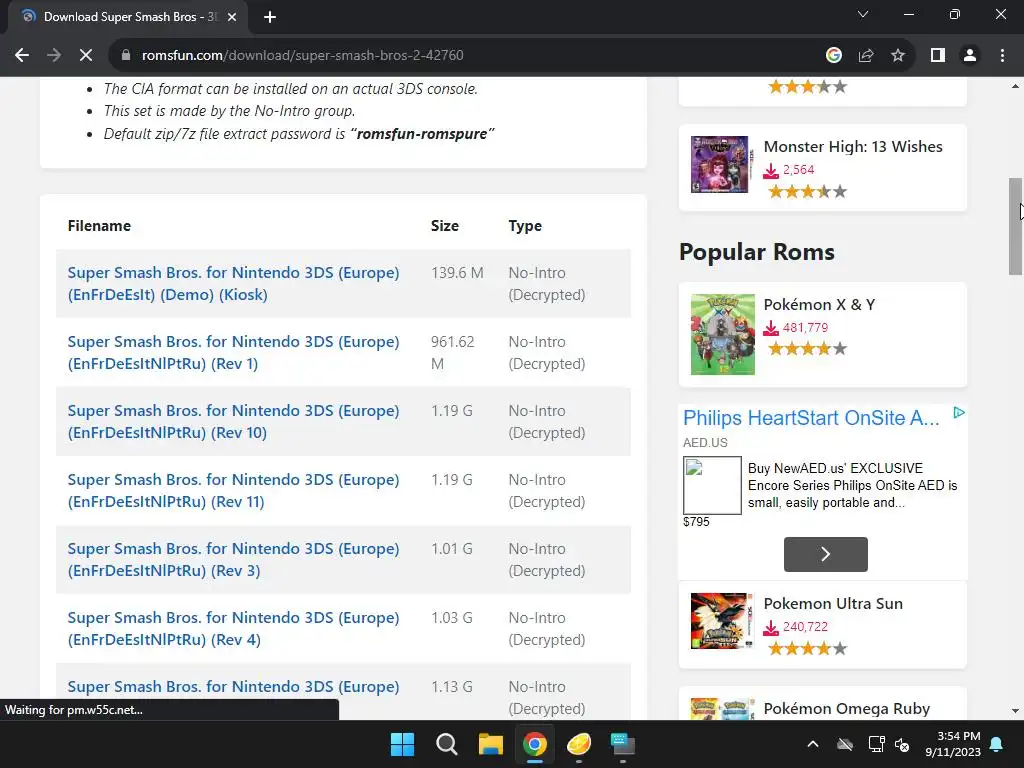
Task: Click the Pokémon X & Y download icon
Action: pyautogui.click(x=771, y=328)
